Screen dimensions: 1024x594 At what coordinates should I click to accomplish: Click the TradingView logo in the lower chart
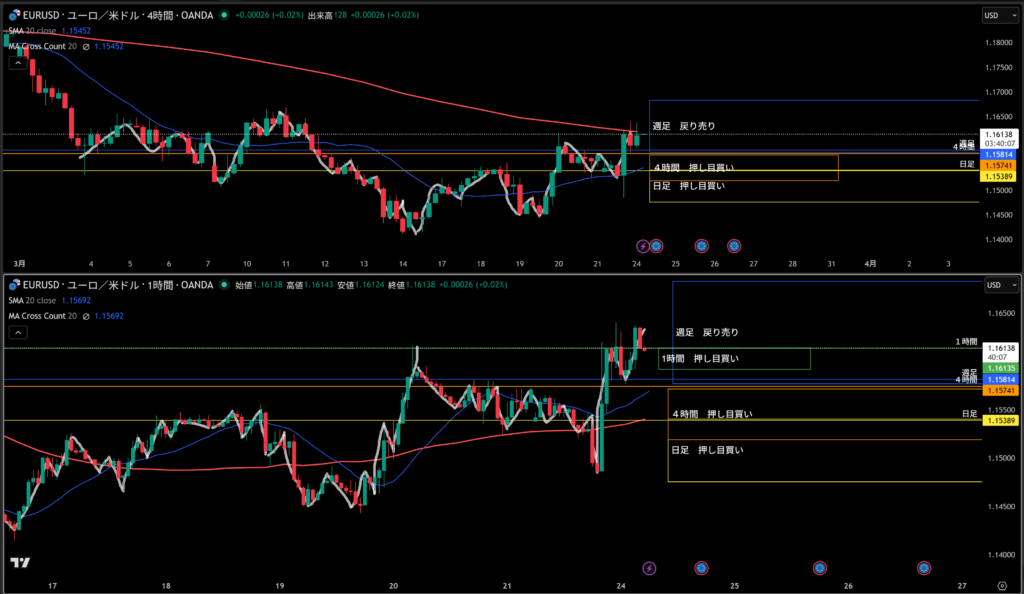19,564
